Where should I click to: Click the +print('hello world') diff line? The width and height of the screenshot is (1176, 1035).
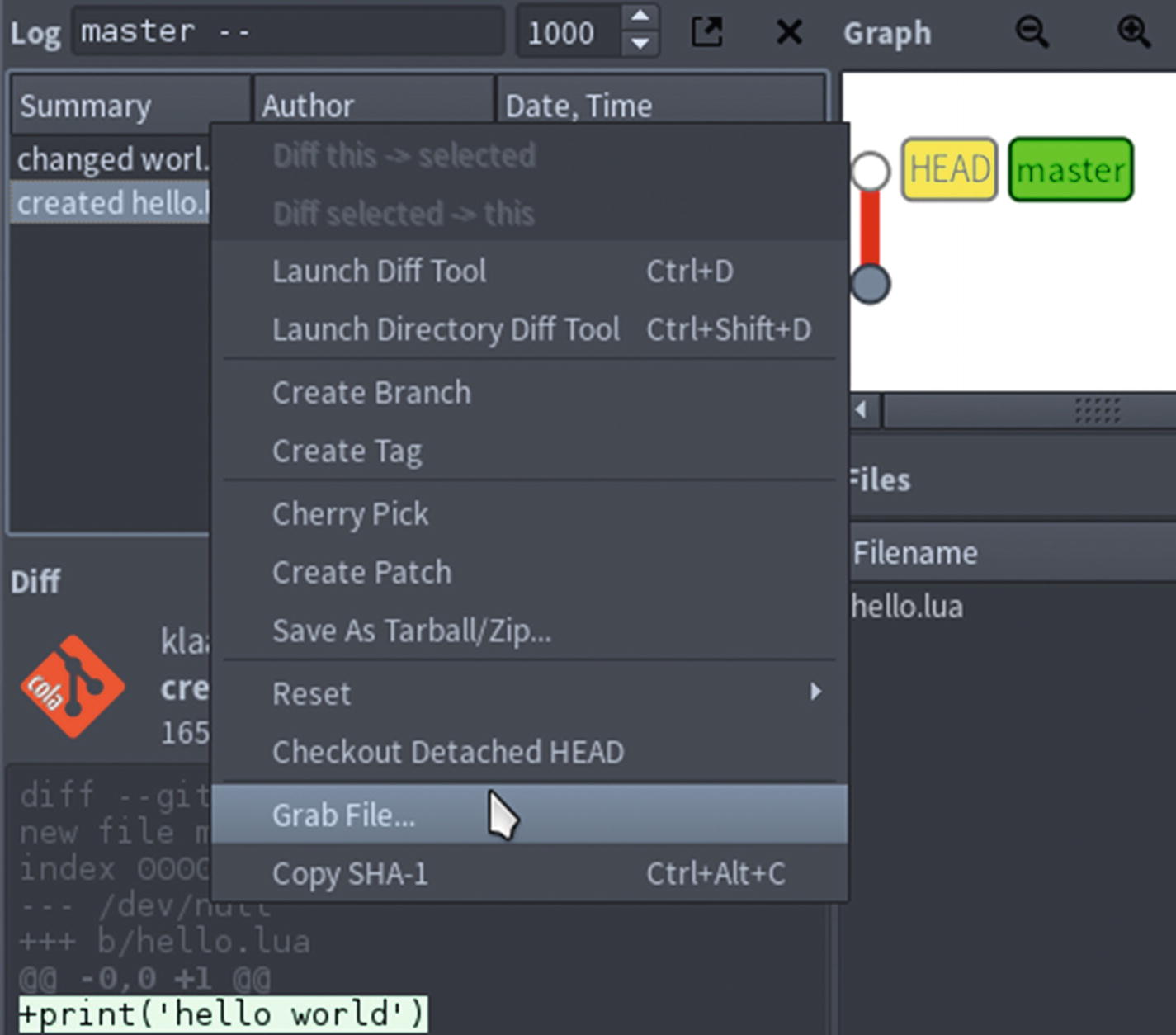point(223,1014)
